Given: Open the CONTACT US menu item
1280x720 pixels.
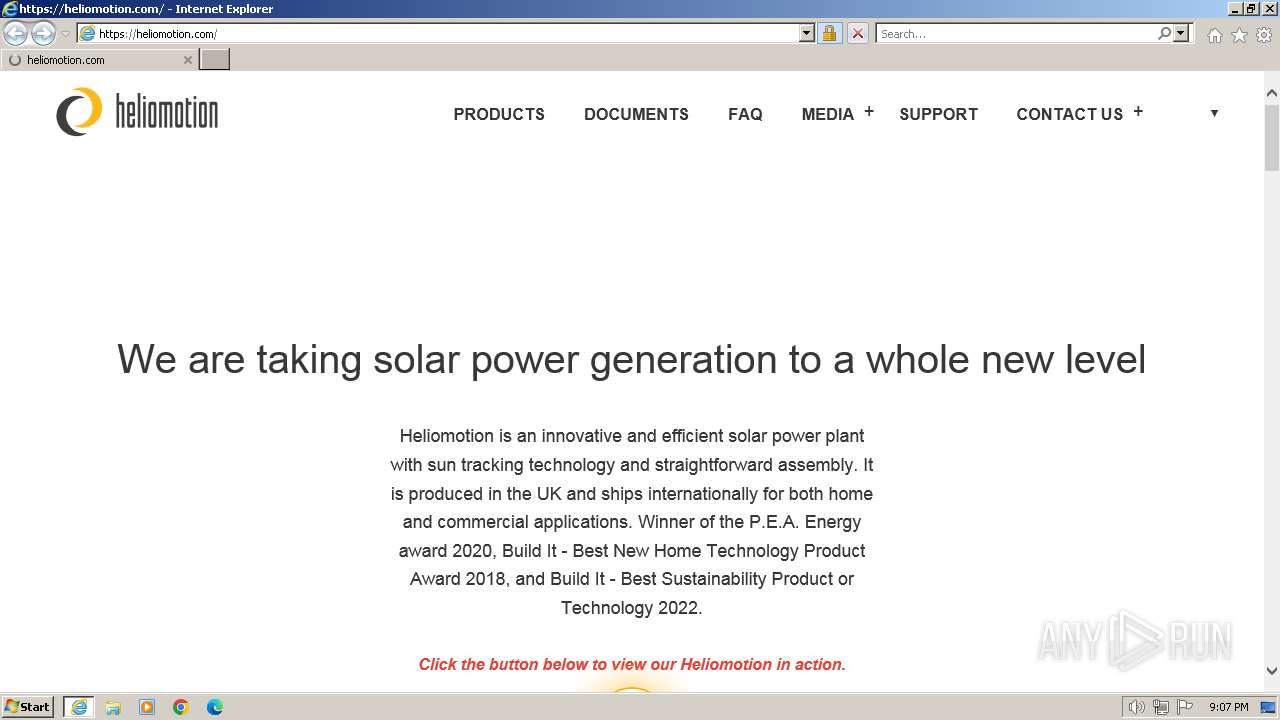Looking at the screenshot, I should tap(1069, 114).
